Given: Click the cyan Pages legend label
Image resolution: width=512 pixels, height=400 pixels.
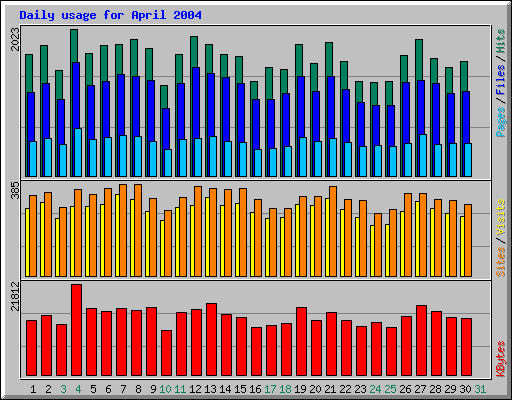Looking at the screenshot, I should (x=500, y=122).
